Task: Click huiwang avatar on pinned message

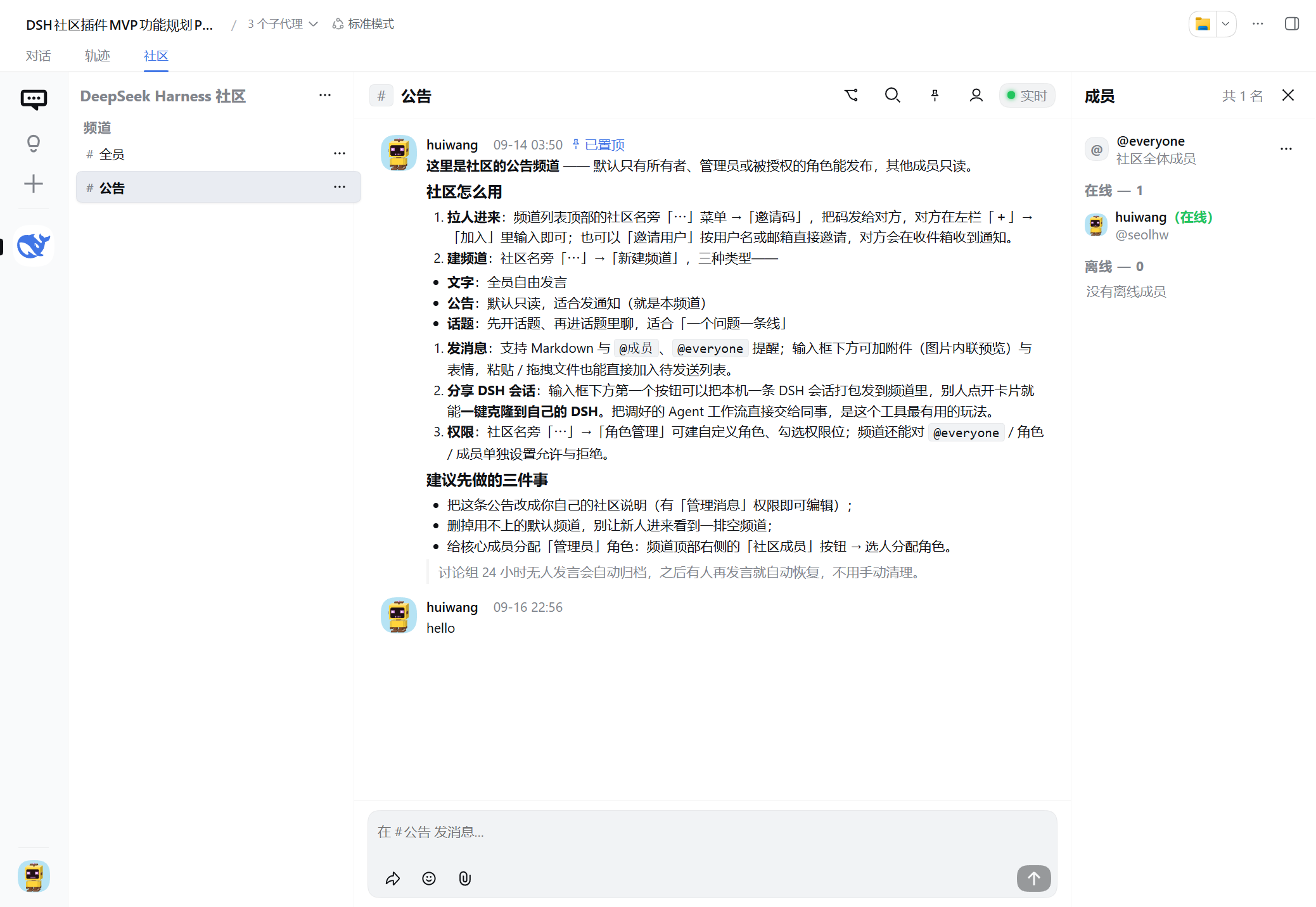Action: (x=399, y=153)
